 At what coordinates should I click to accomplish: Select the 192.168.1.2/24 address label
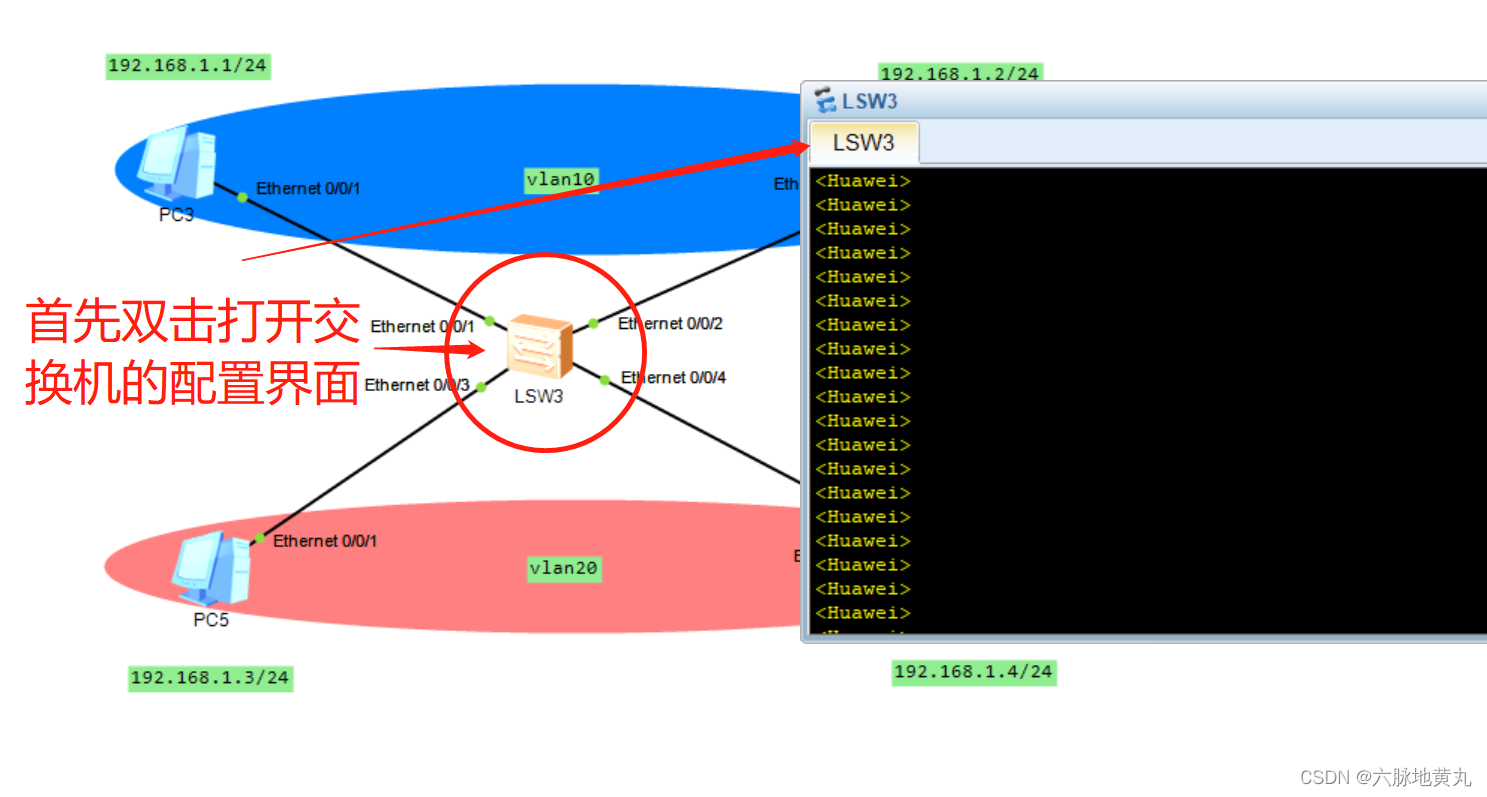click(960, 73)
